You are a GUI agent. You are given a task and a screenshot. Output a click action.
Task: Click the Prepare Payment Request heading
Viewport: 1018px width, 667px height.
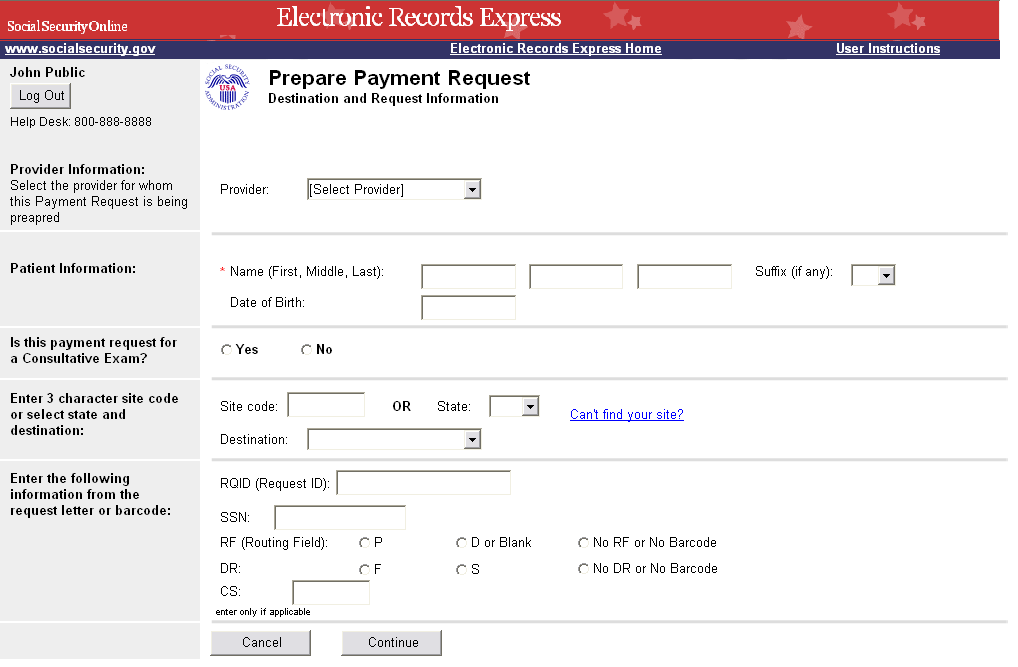point(399,78)
